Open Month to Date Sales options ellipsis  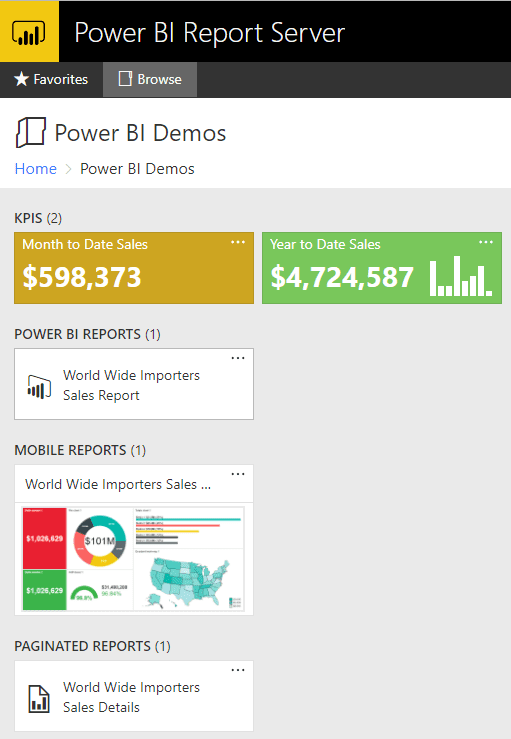click(238, 242)
